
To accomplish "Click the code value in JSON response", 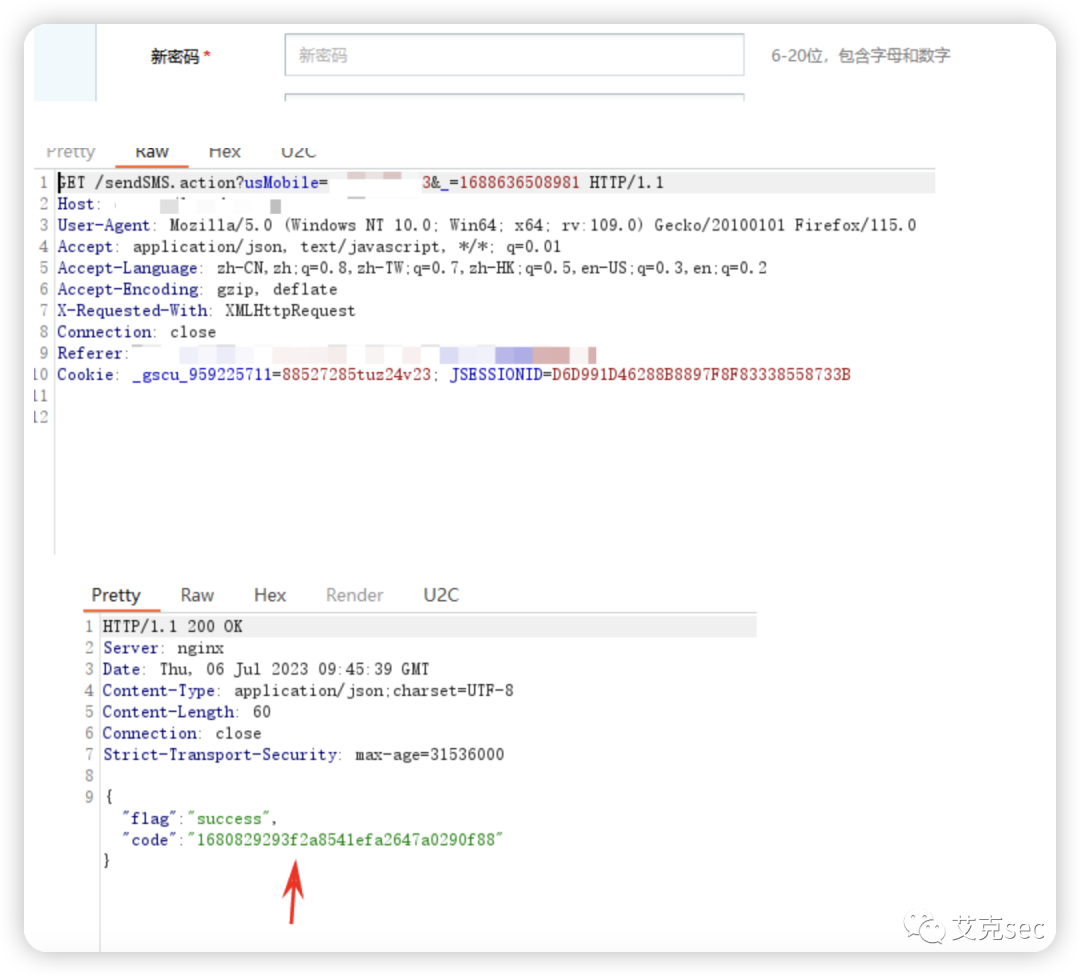I will click(345, 840).
